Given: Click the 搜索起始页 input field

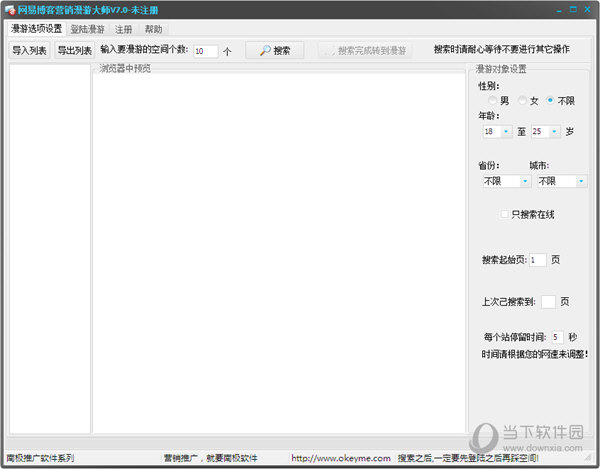Looking at the screenshot, I should (x=538, y=260).
